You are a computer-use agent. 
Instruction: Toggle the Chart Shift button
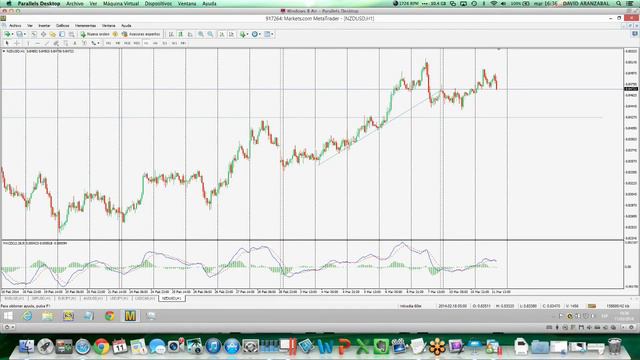(x=231, y=34)
